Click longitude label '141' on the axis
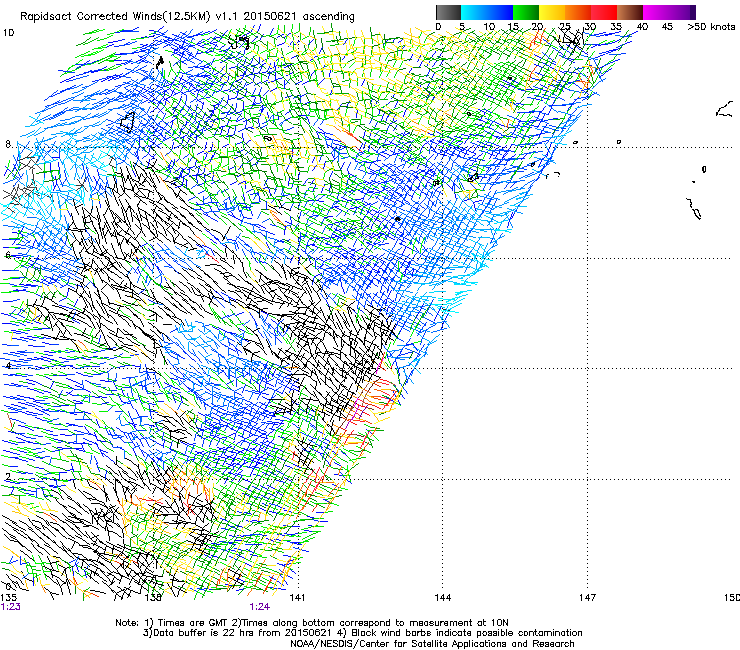This screenshot has height=650, width=740. [297, 598]
